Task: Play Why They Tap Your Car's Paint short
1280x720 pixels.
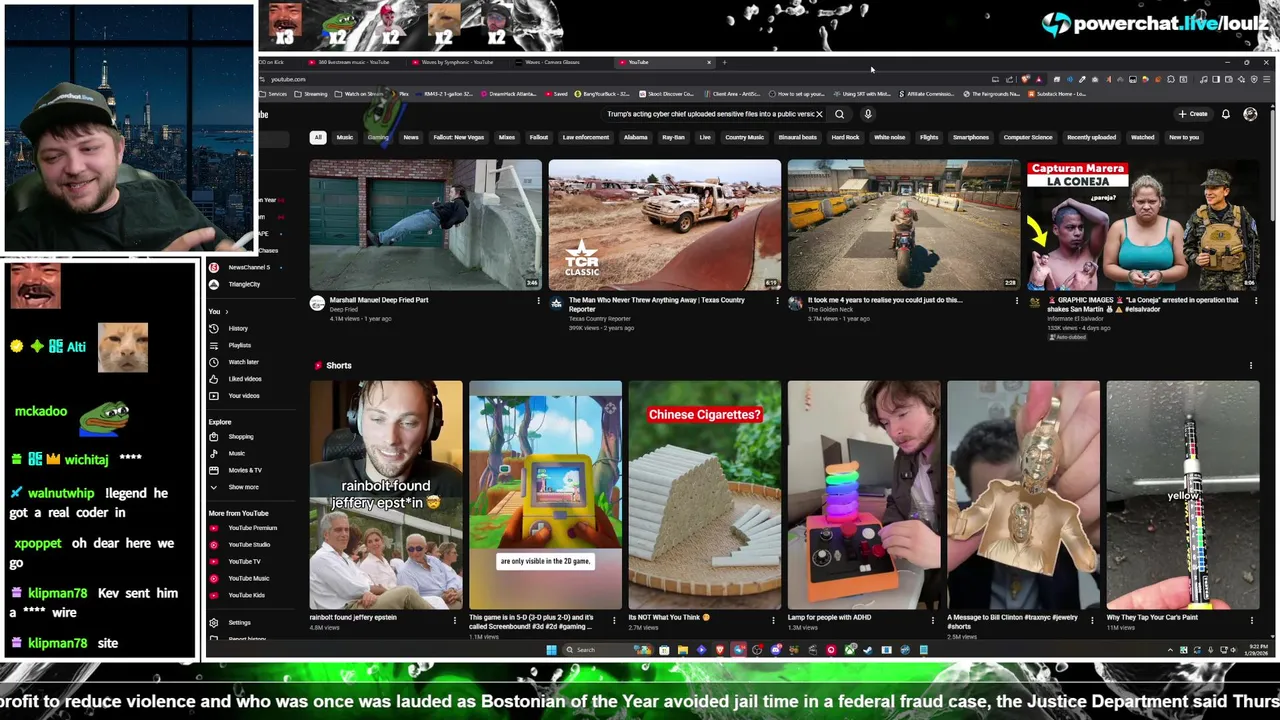Action: (1182, 495)
